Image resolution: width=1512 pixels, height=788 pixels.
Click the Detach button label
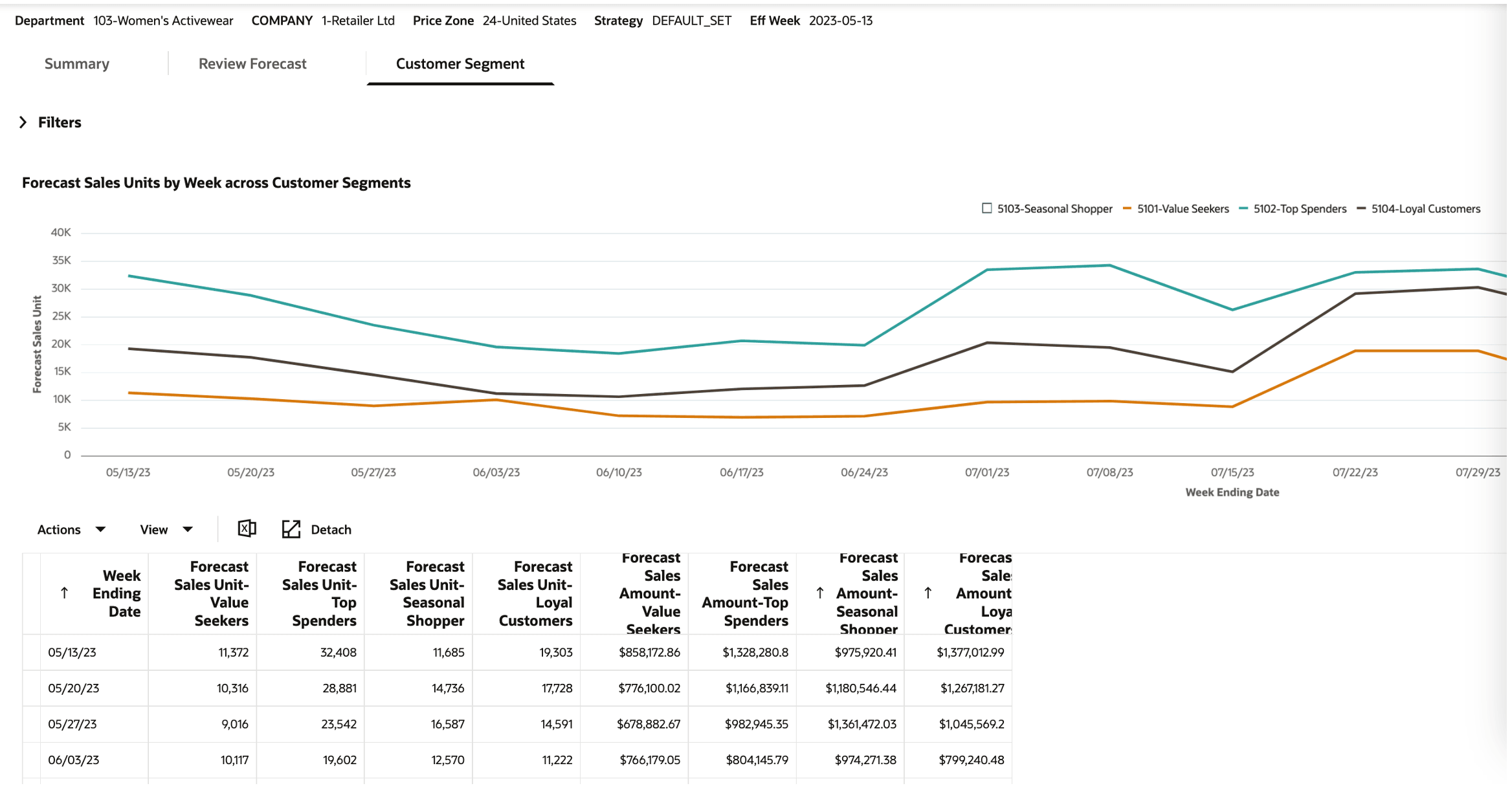click(331, 530)
